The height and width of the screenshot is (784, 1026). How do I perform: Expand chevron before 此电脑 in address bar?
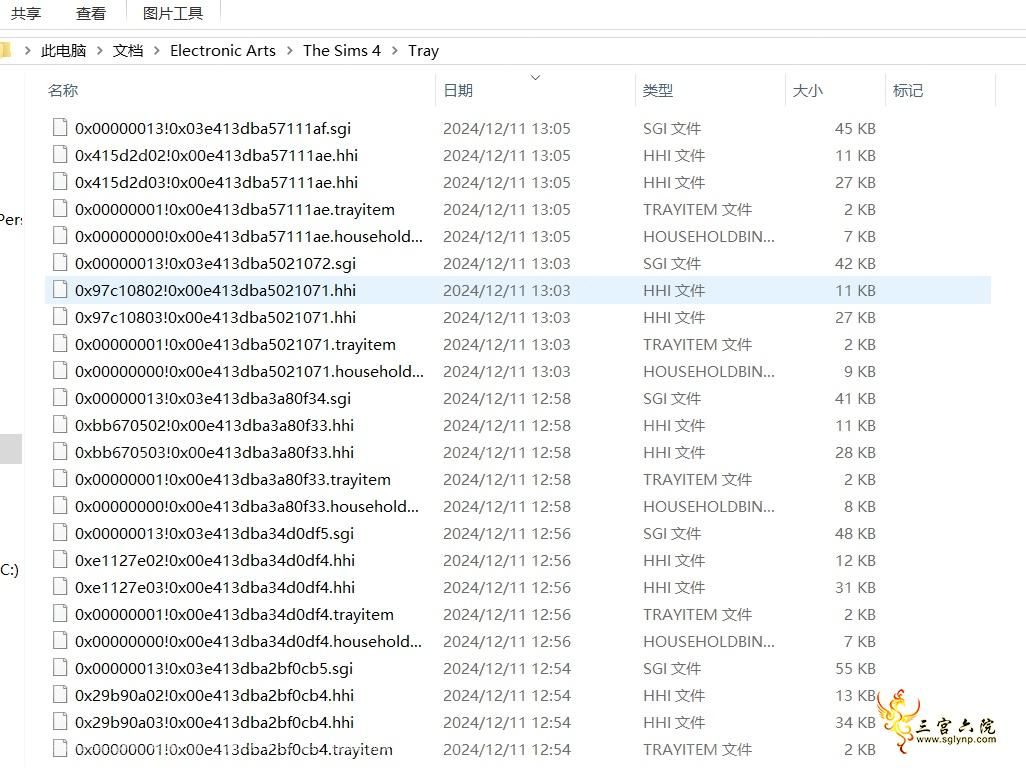(x=27, y=50)
